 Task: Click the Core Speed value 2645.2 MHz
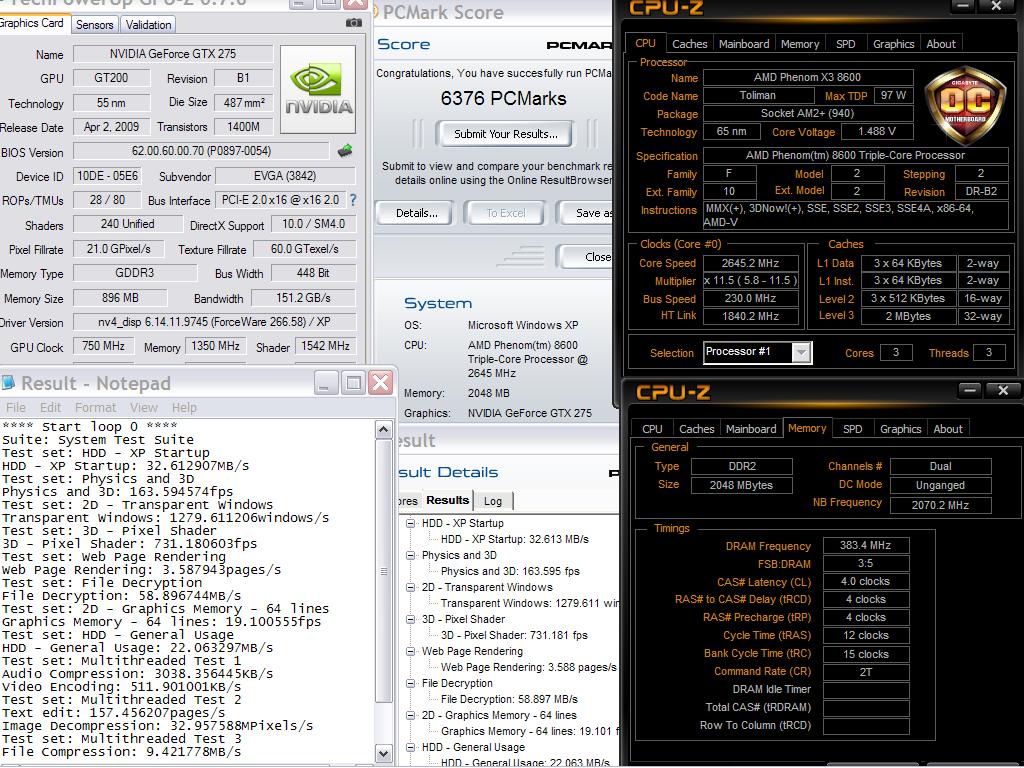(750, 263)
